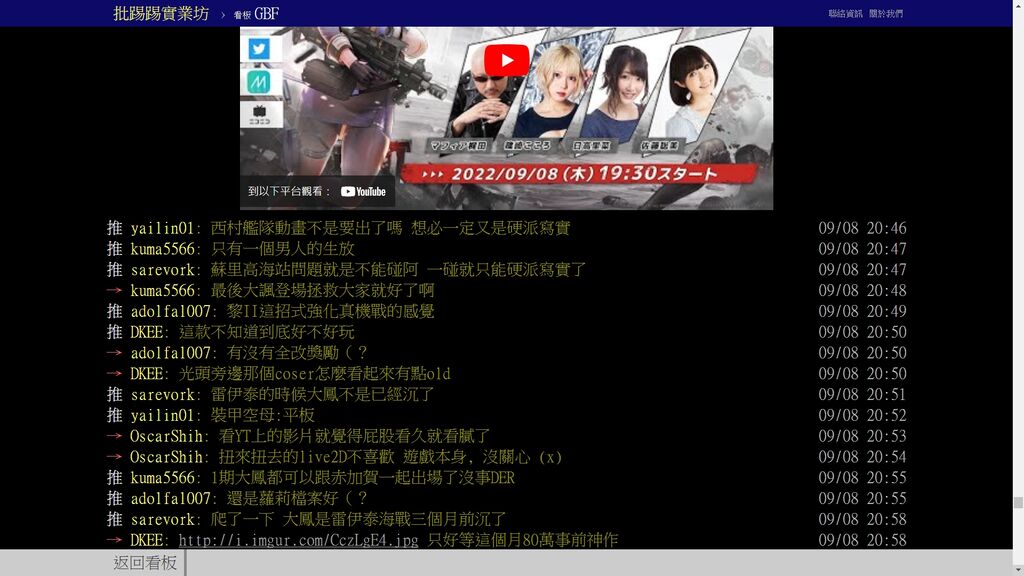This screenshot has height=576, width=1024.
Task: Click the timestamp 09/08 20:51
Action: coord(862,395)
